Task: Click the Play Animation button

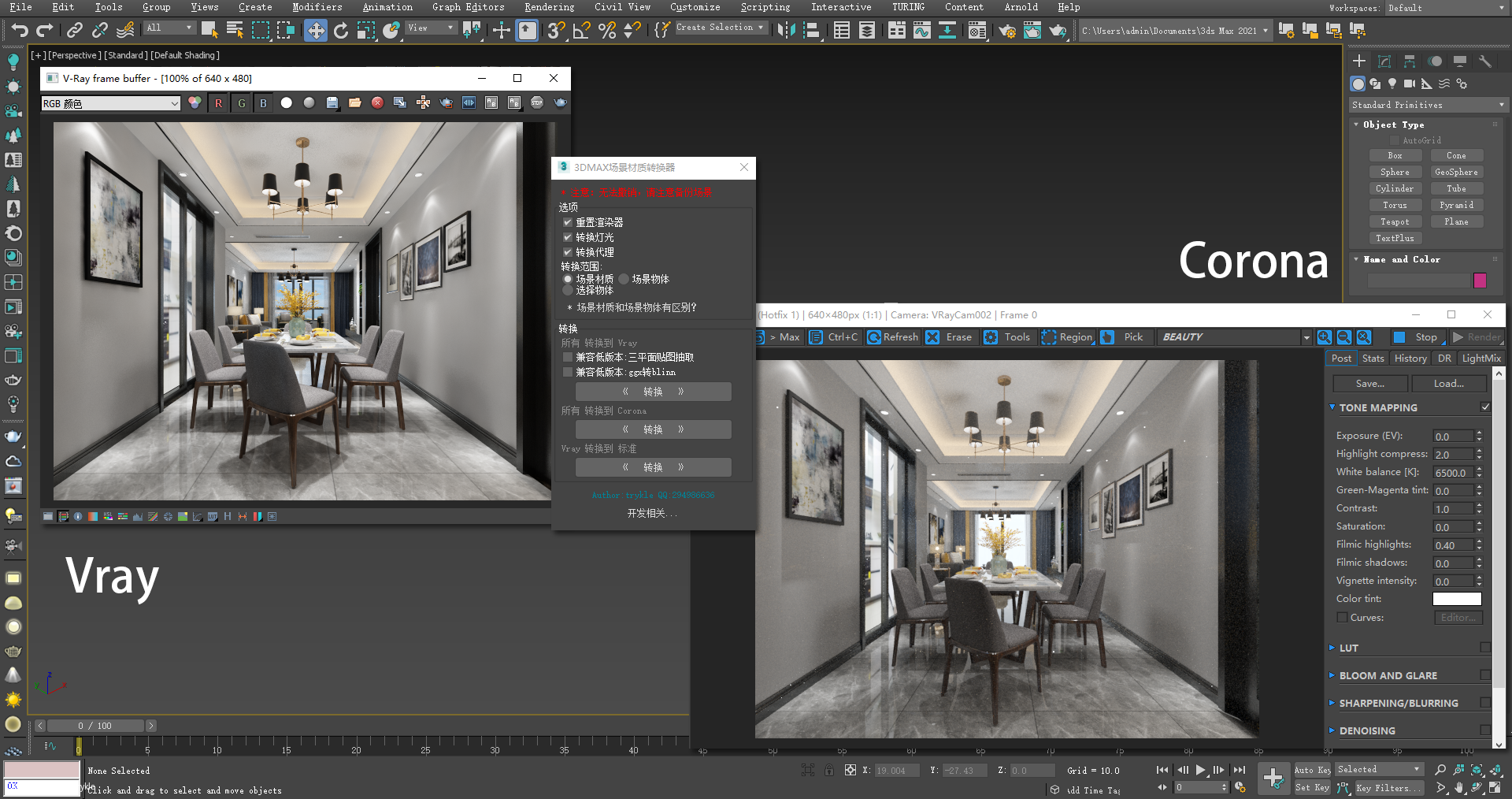Action: [x=1201, y=770]
